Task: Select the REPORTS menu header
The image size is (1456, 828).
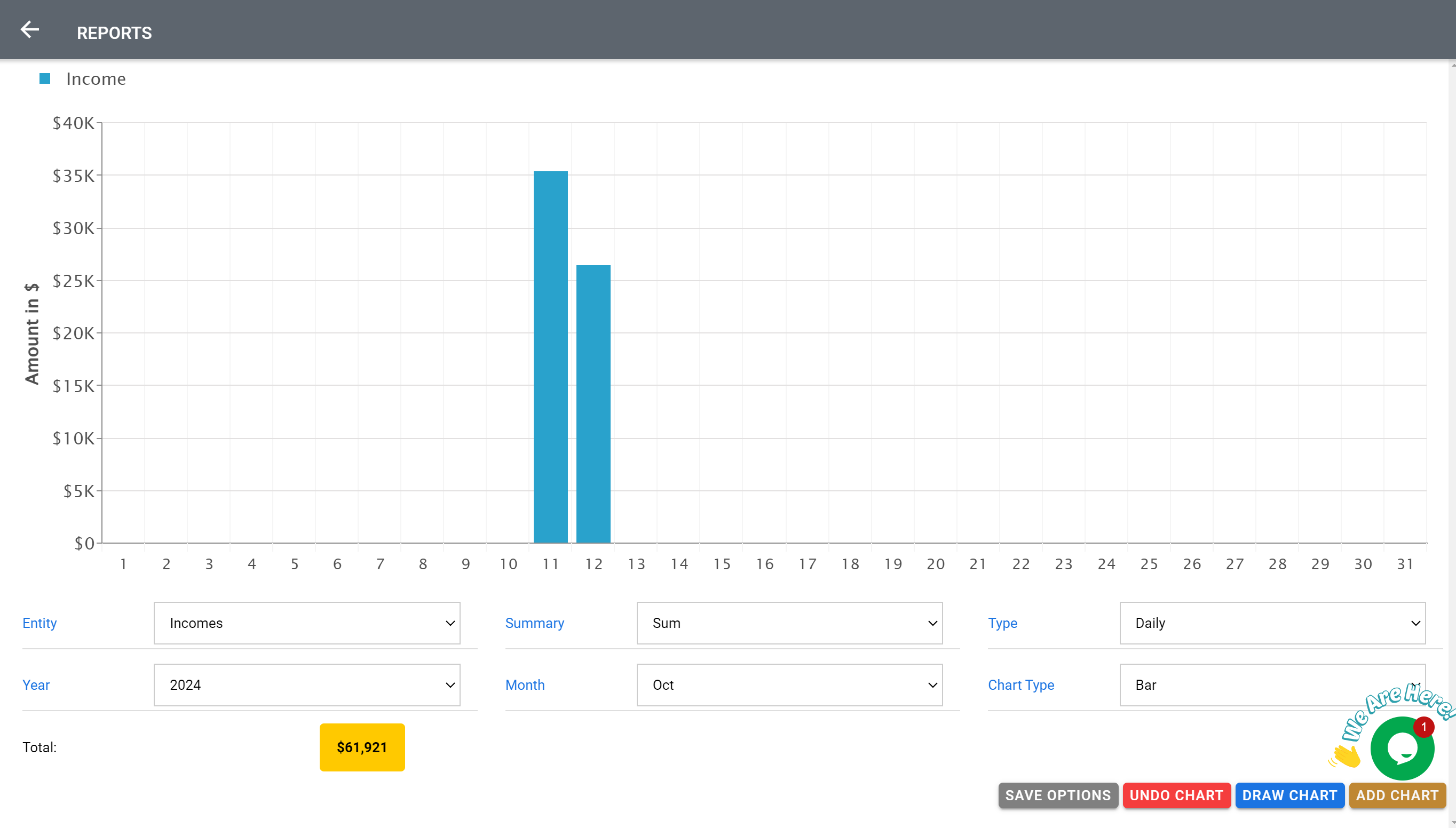Action: 115,32
